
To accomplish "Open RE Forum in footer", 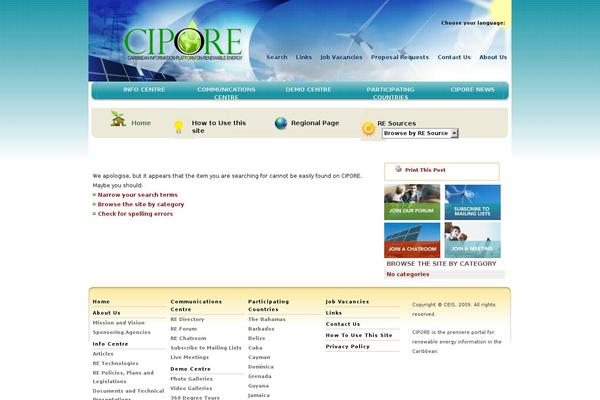I will pos(183,329).
